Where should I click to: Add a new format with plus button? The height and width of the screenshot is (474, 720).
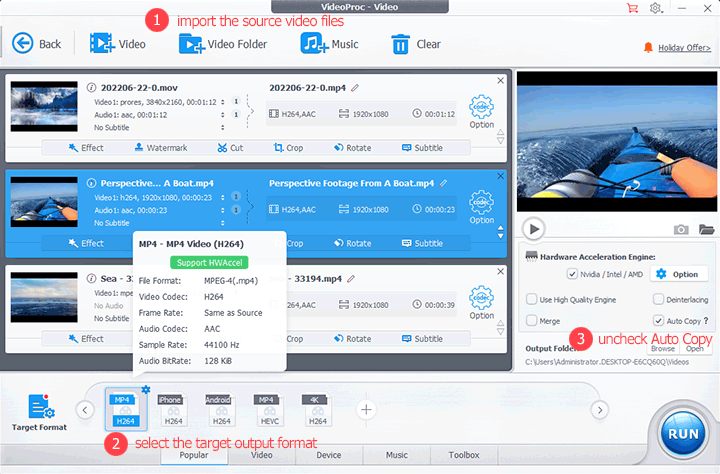pos(366,409)
